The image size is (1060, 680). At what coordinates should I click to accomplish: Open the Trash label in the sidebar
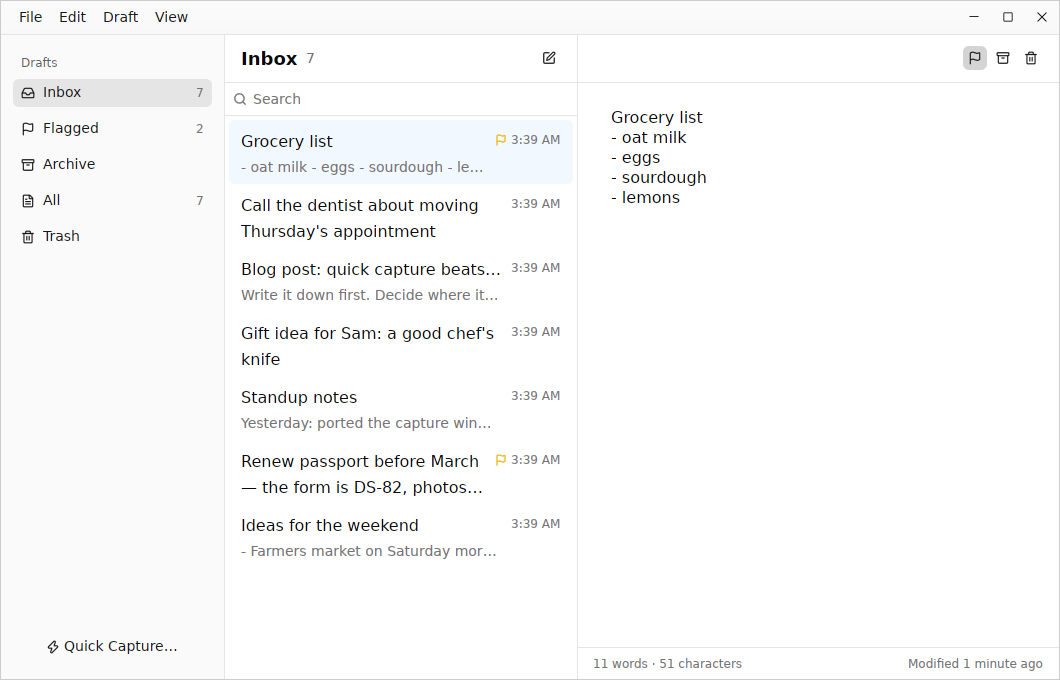(x=61, y=236)
